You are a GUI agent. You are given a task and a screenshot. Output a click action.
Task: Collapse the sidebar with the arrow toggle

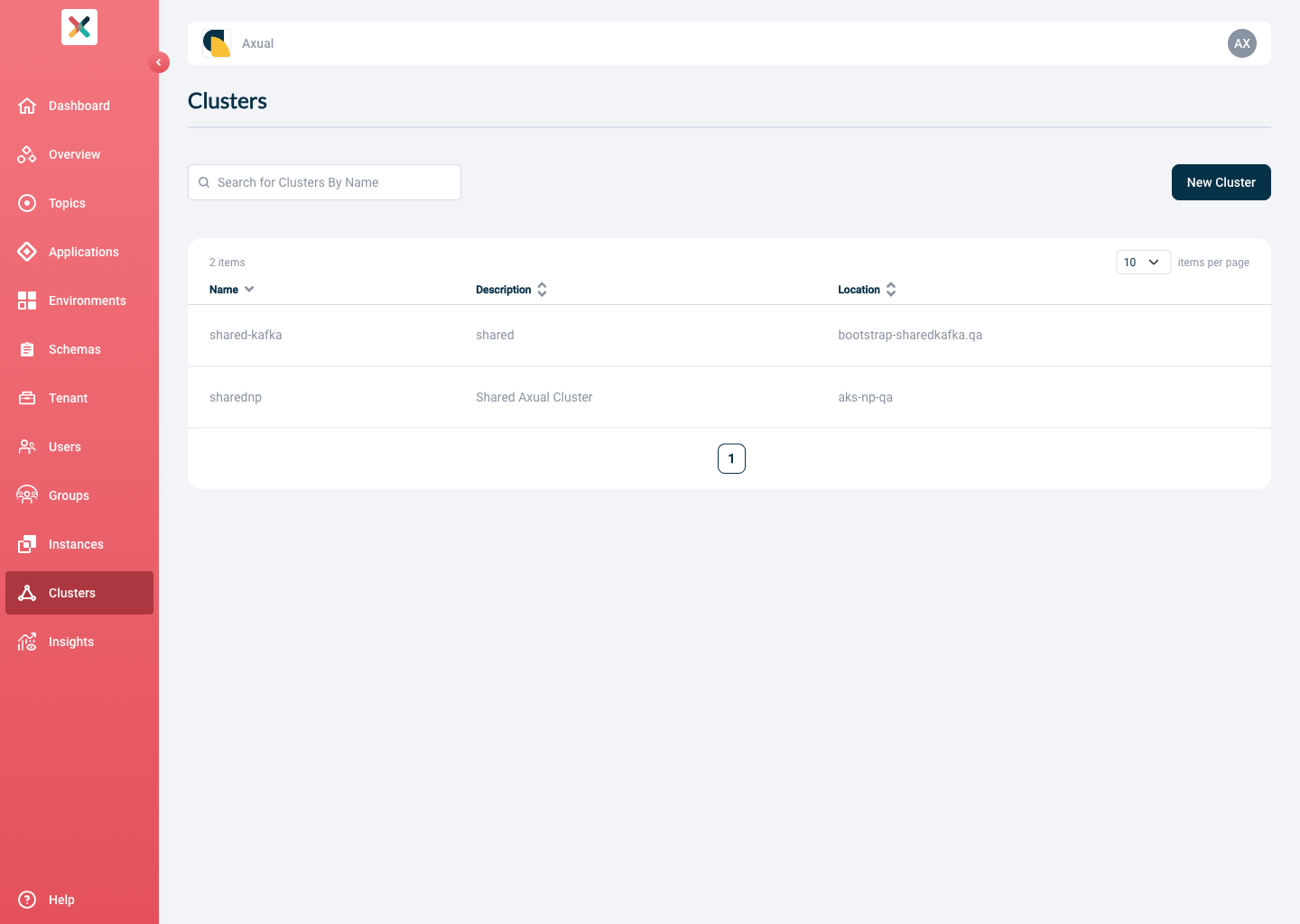[x=159, y=62]
